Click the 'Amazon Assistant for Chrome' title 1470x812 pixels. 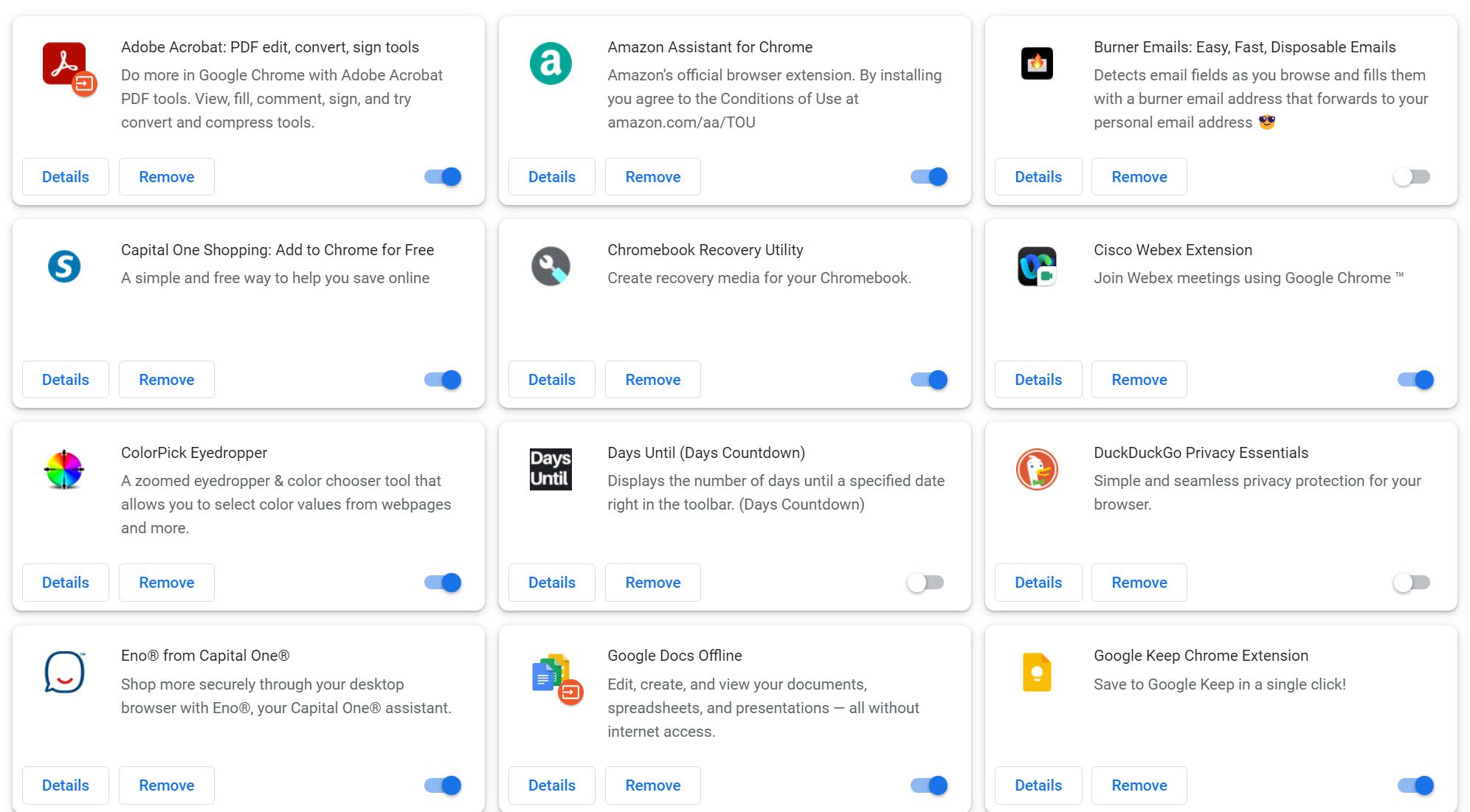(710, 47)
